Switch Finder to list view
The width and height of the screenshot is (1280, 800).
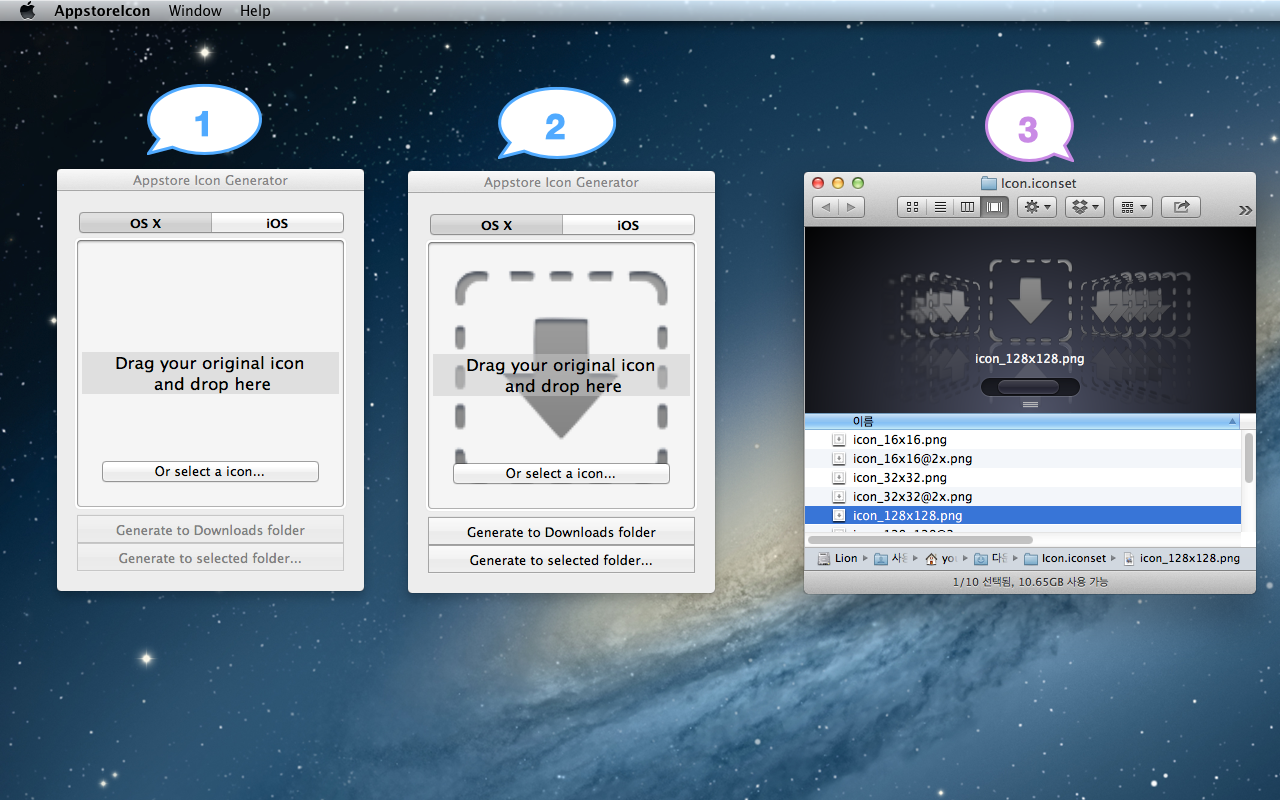click(940, 207)
